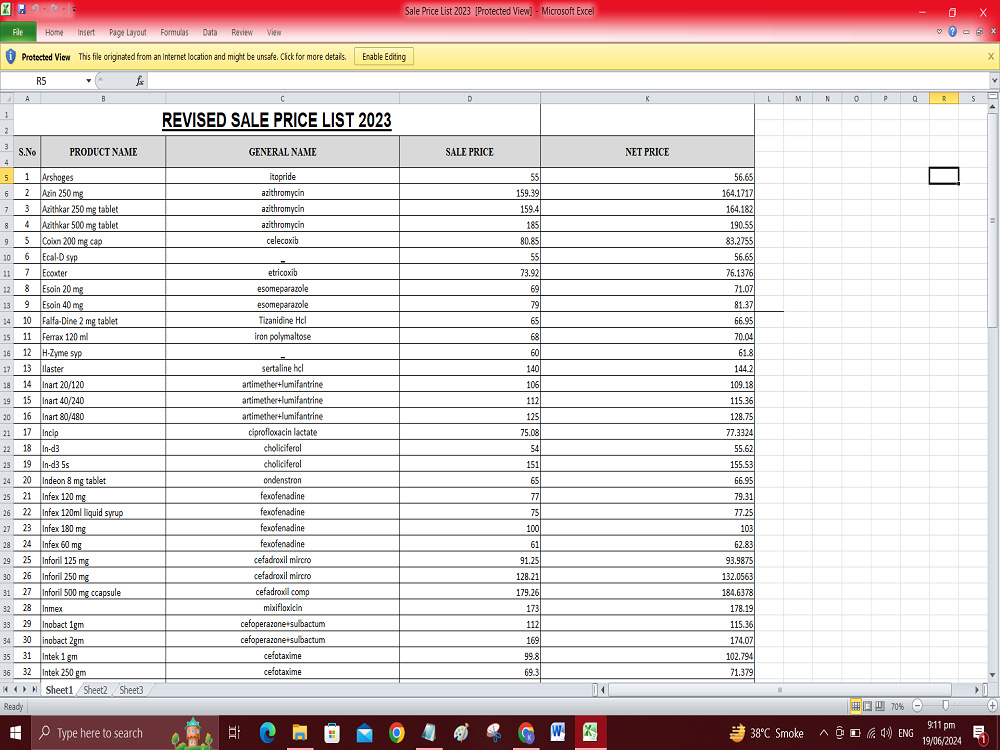Image resolution: width=1000 pixels, height=750 pixels.
Task: Click the Save icon in Quick Access toolbar
Action: tap(22, 10)
